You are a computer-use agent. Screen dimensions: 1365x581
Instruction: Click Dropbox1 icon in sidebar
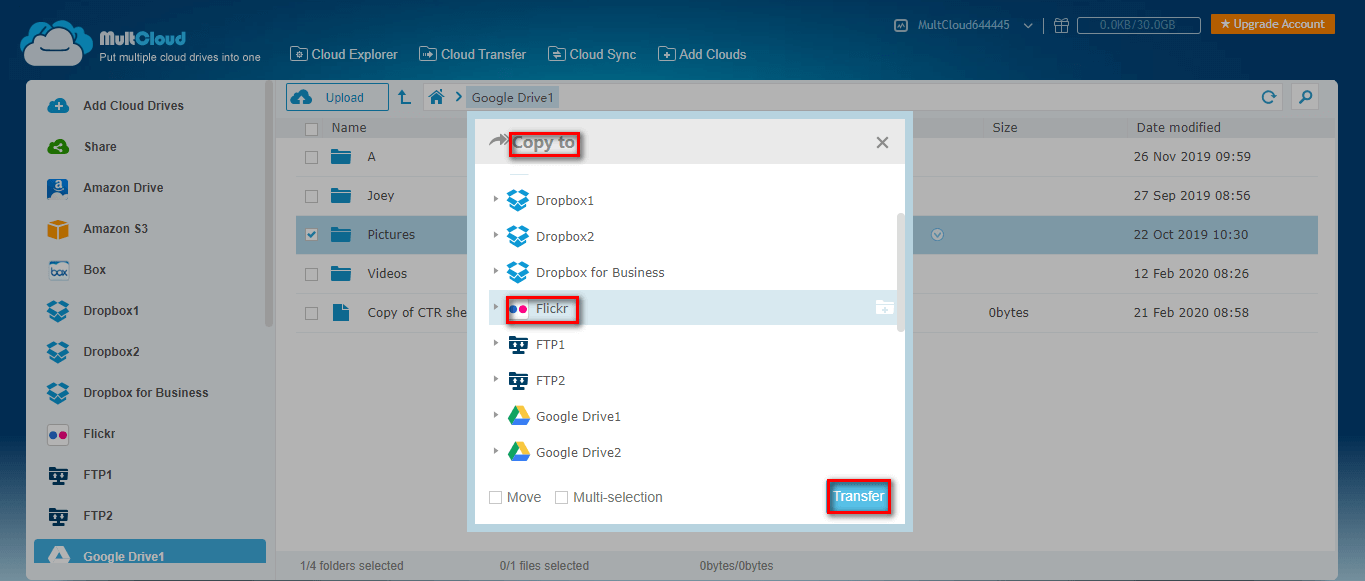coord(58,311)
